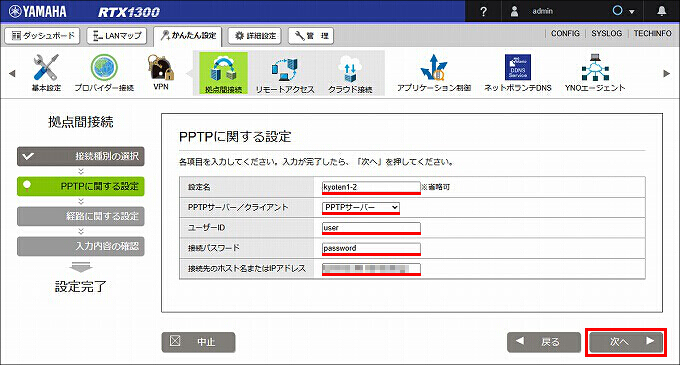Click the YAMAHA logo
The height and width of the screenshot is (365, 680).
[x=38, y=11]
